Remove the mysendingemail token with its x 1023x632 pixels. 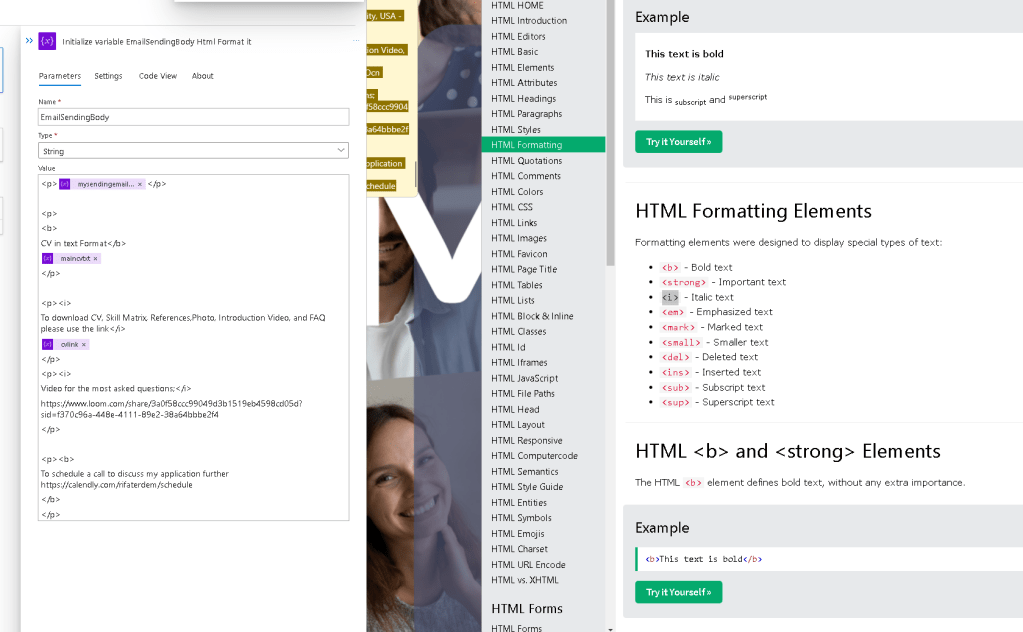coord(140,185)
